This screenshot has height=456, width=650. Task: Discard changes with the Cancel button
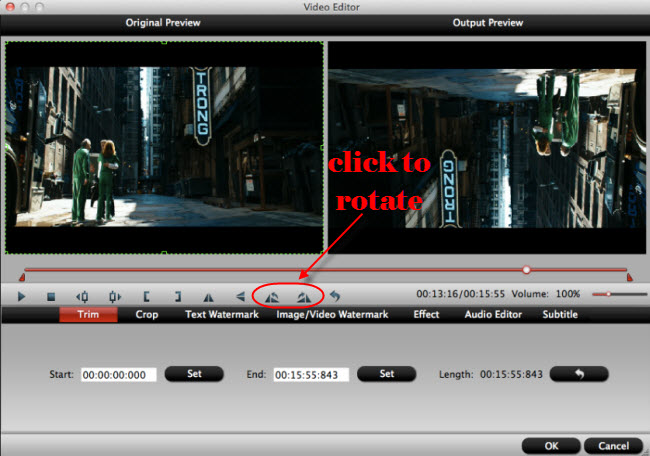[614, 446]
